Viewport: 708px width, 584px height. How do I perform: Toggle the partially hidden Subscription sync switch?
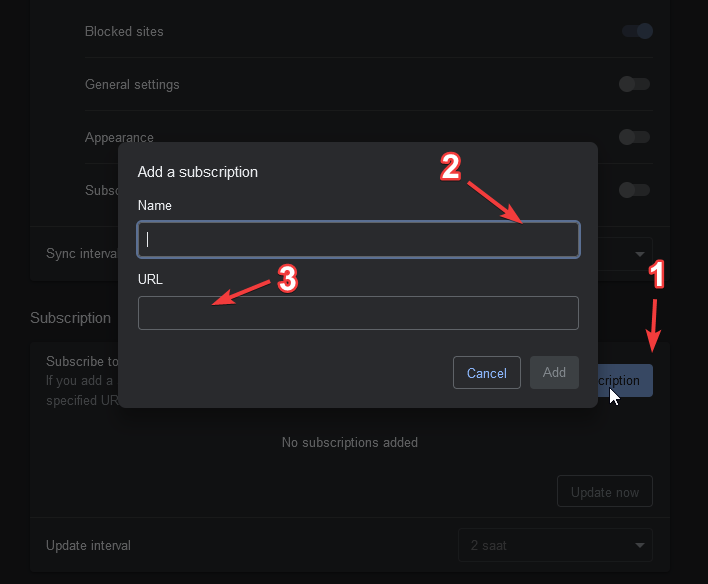tap(634, 189)
